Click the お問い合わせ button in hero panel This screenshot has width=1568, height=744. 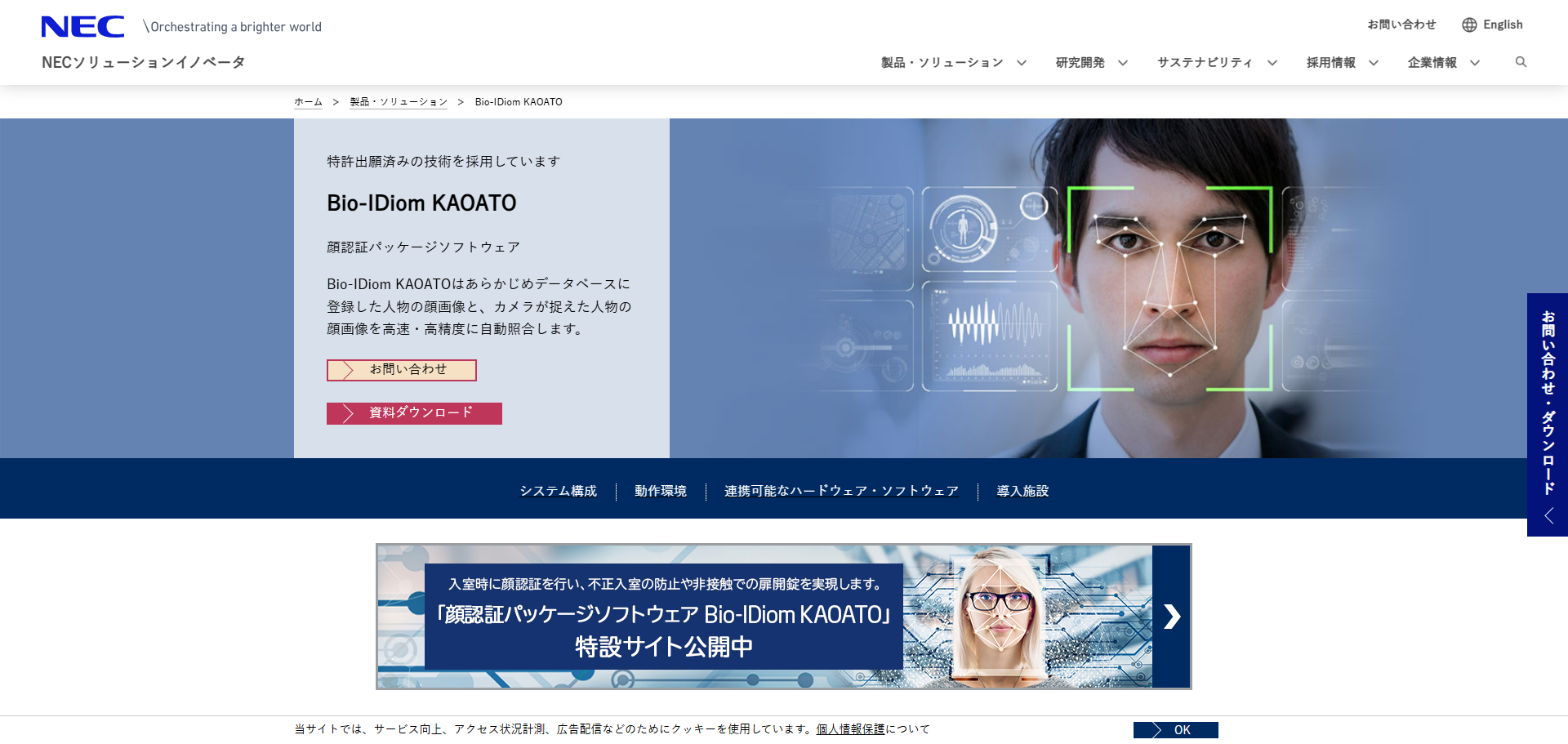tap(401, 370)
